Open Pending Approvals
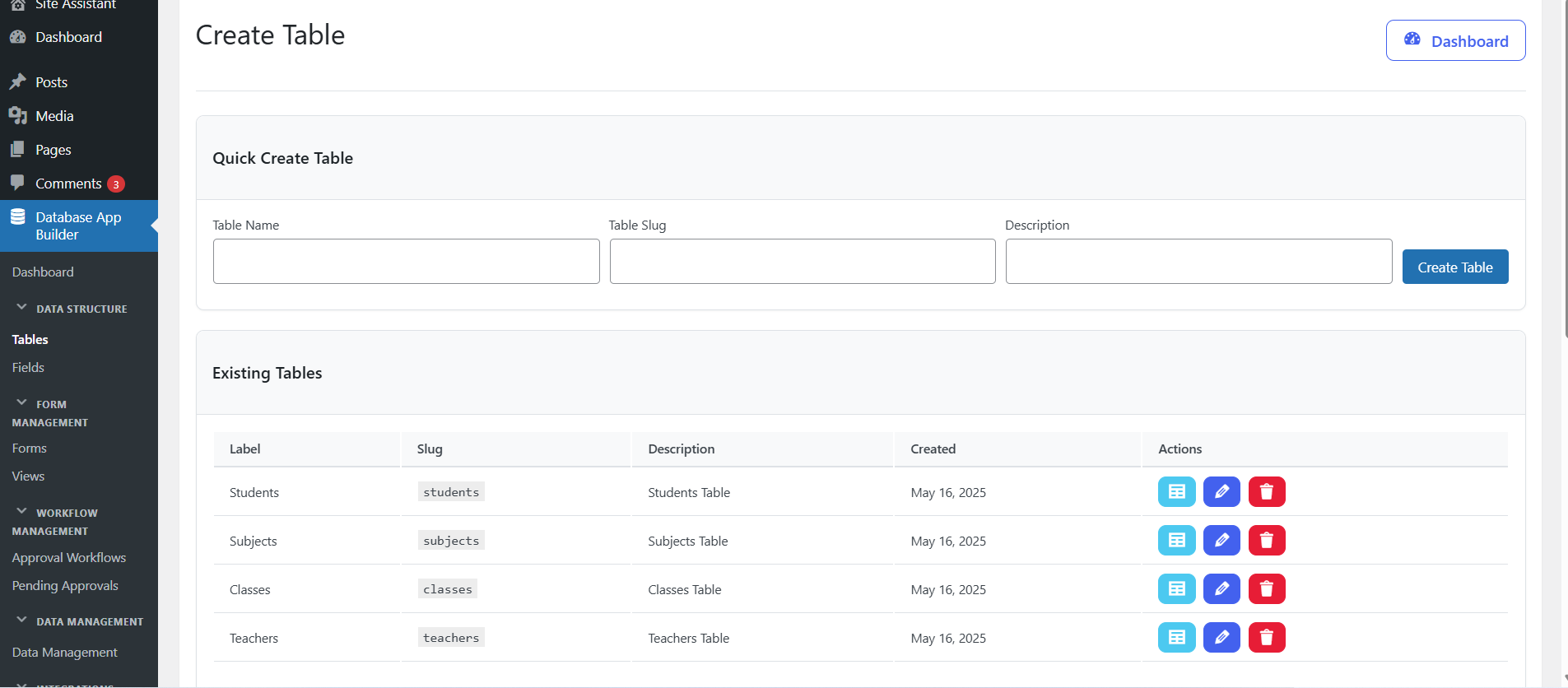Image resolution: width=1568 pixels, height=688 pixels. click(65, 585)
